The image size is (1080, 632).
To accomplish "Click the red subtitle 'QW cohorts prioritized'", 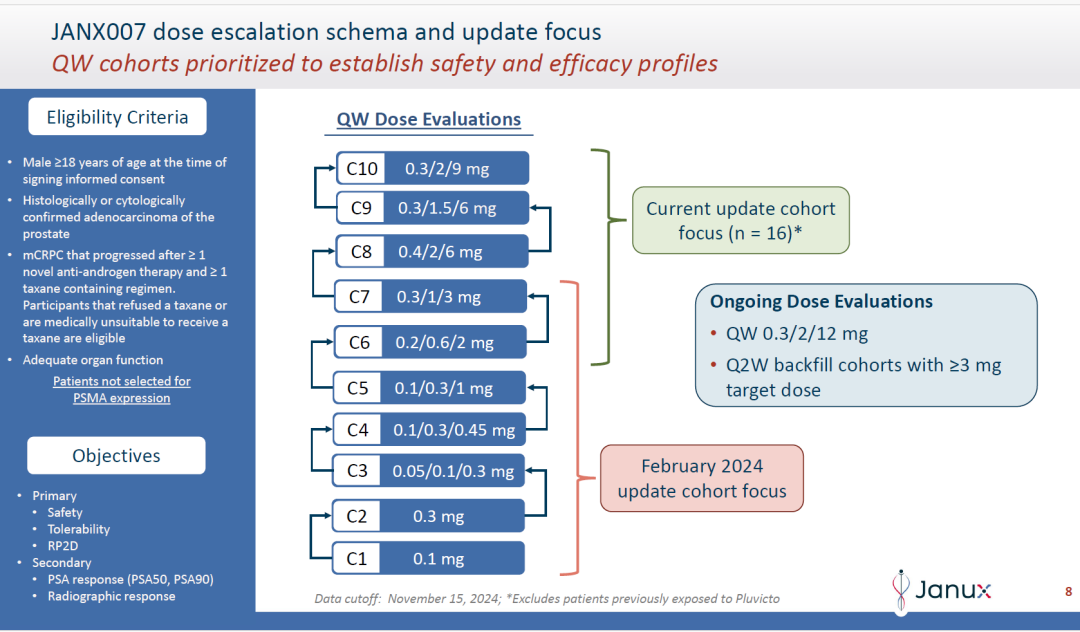I will [384, 63].
